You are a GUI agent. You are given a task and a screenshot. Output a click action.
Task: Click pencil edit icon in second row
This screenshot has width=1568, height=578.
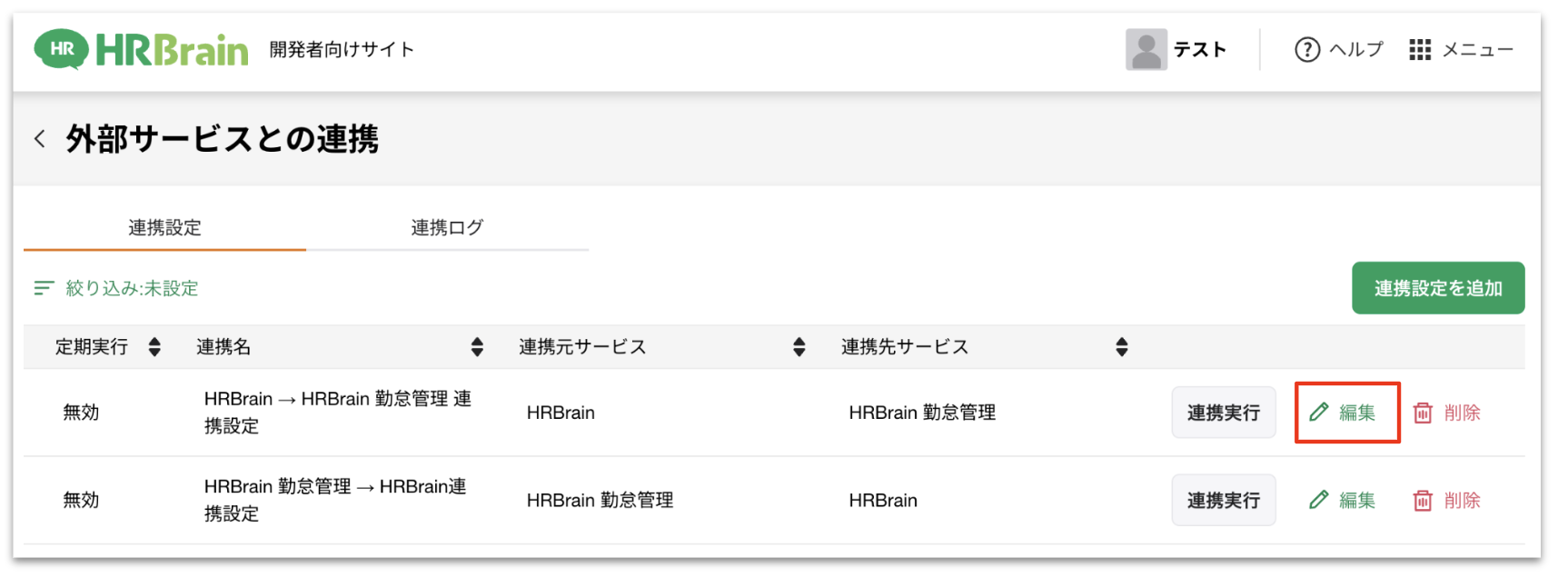(x=1319, y=501)
